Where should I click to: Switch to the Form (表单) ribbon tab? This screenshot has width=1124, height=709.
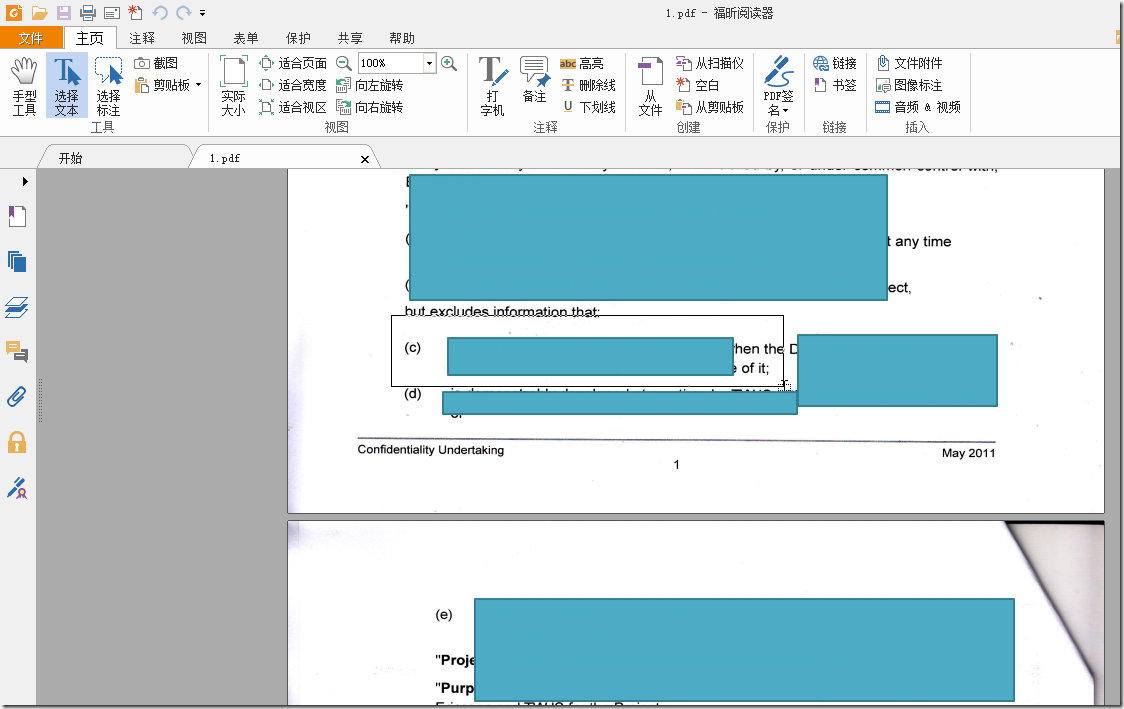point(246,38)
